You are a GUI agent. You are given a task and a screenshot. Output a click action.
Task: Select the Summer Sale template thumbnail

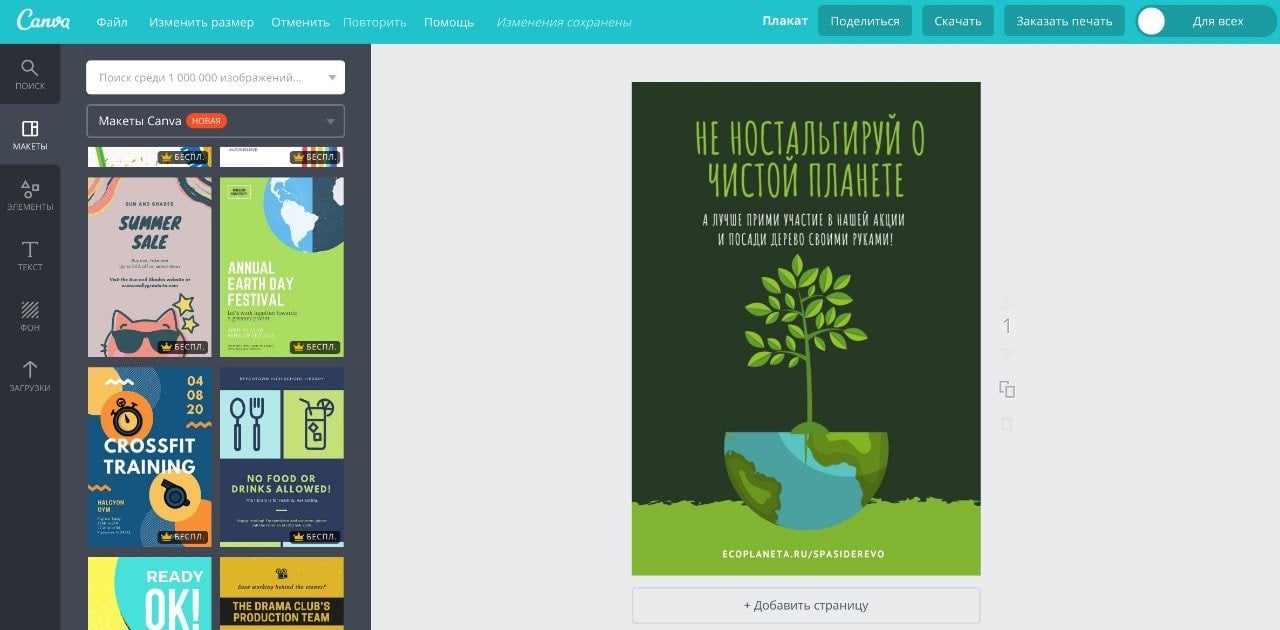pos(150,267)
